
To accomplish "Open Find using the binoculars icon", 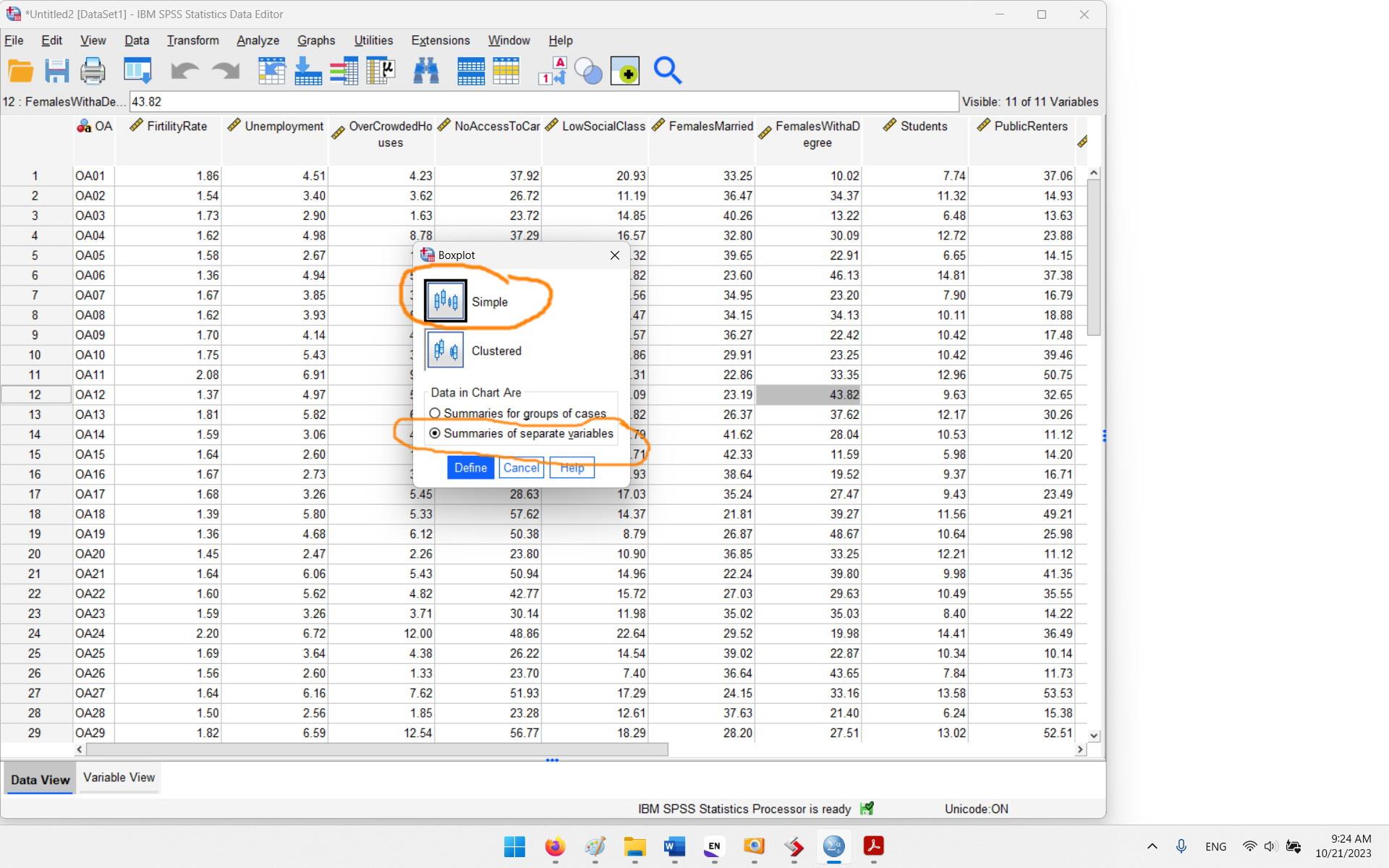I will (x=426, y=71).
